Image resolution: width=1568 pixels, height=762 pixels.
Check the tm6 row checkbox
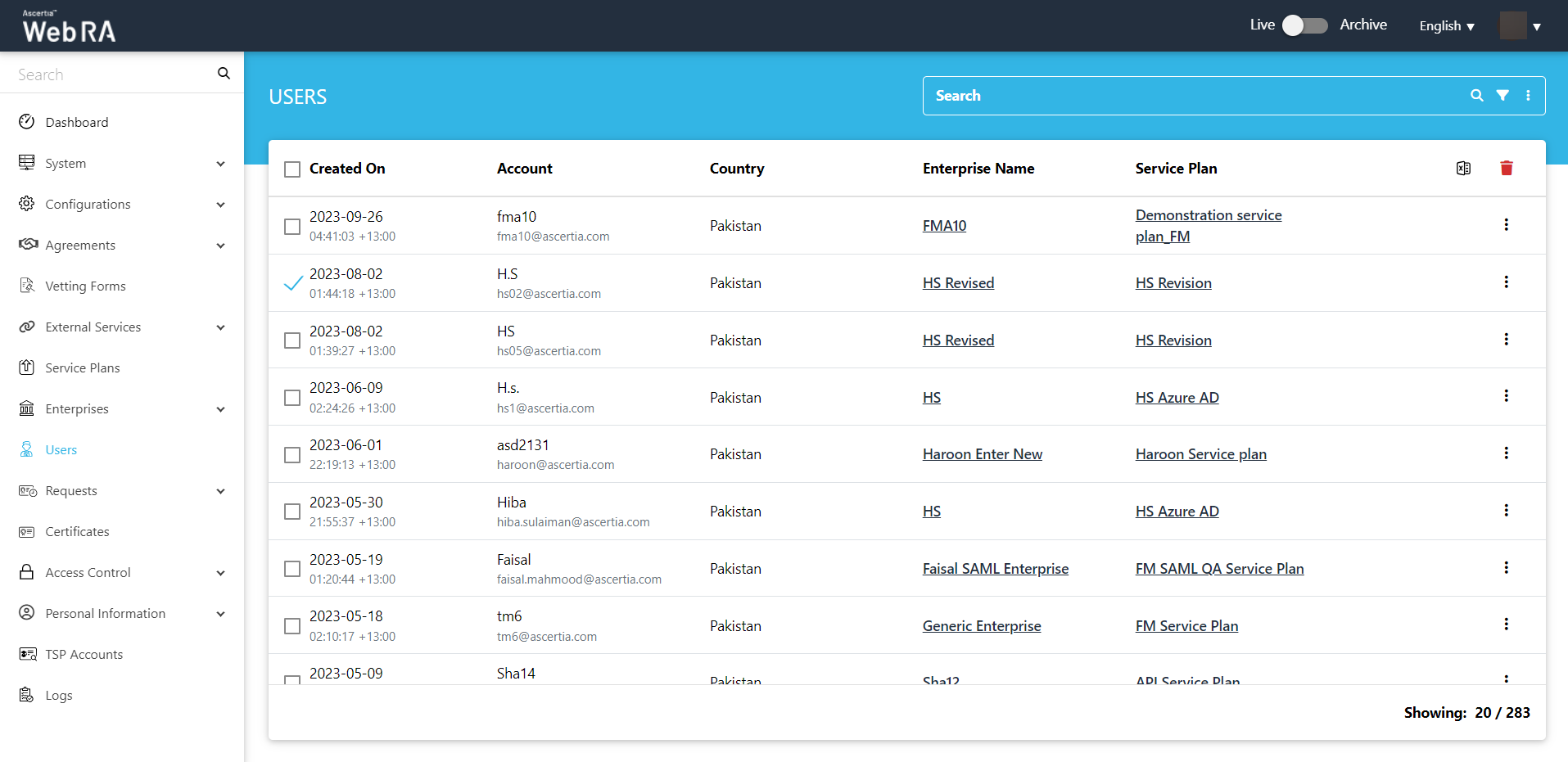pyautogui.click(x=292, y=626)
